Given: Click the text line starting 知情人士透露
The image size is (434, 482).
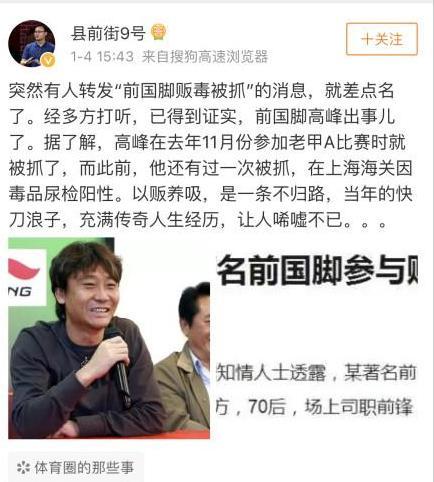Looking at the screenshot, I should click(317, 373).
